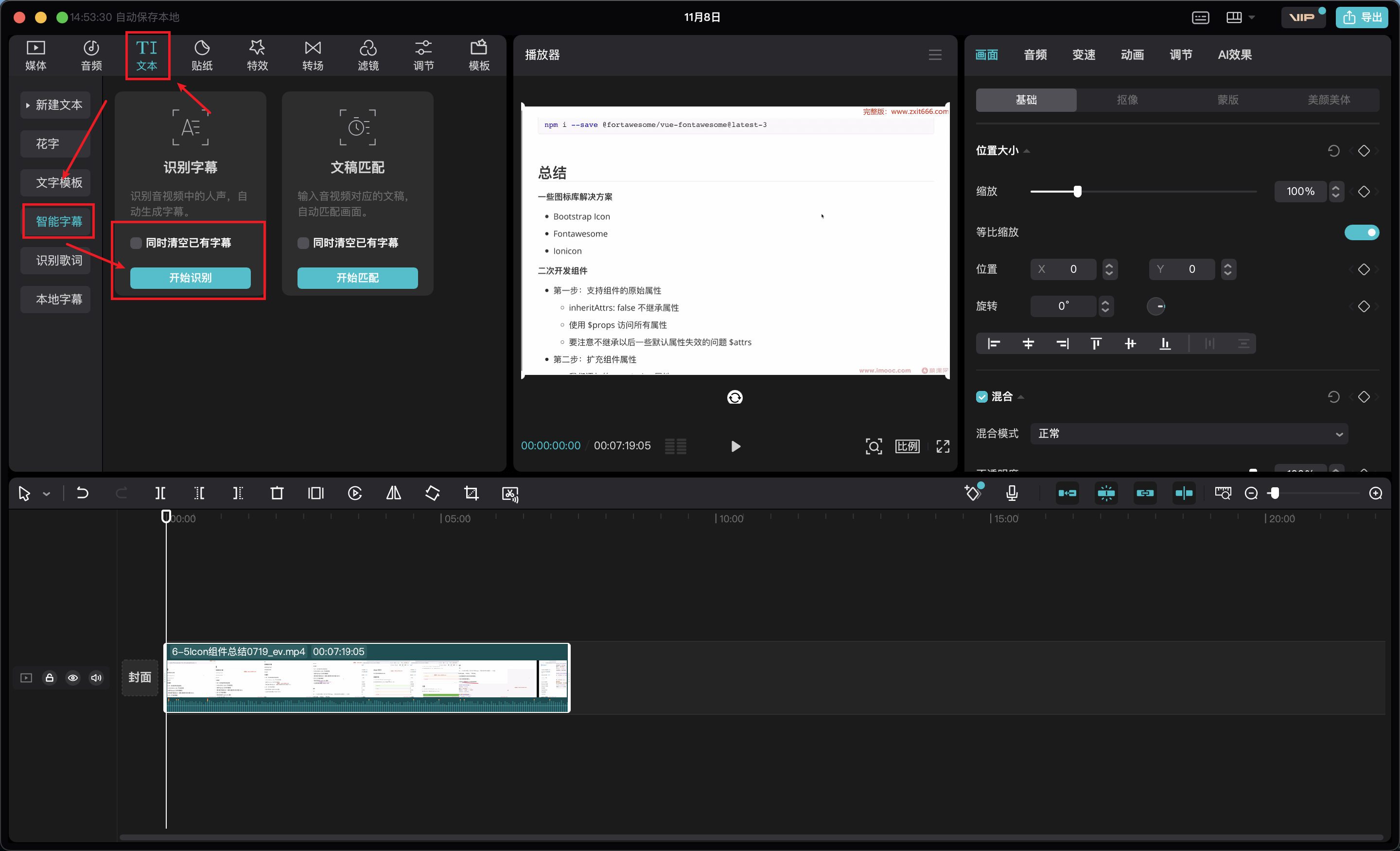Open the 混合模式 dropdown
The height and width of the screenshot is (851, 1400).
click(1189, 433)
